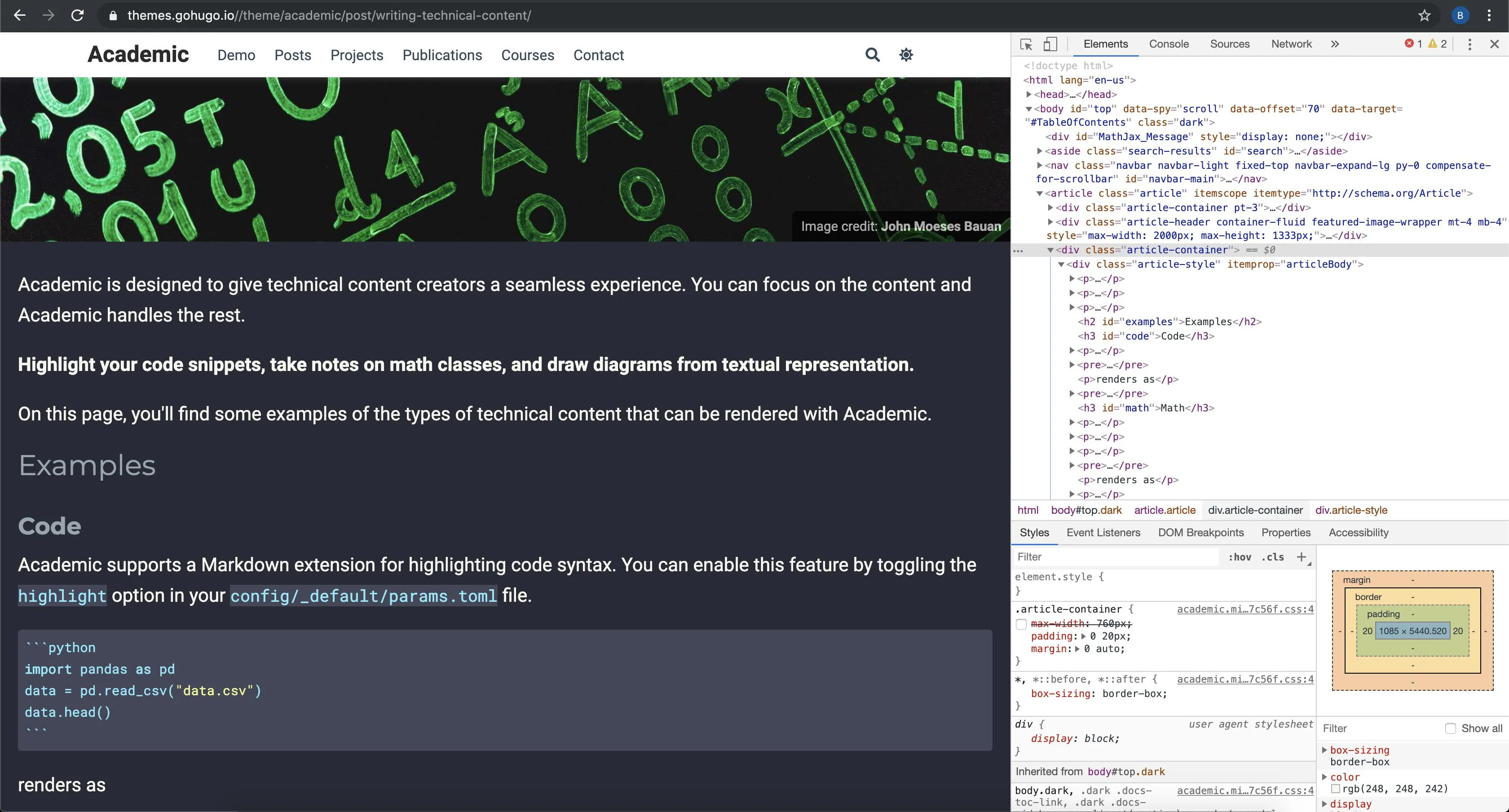This screenshot has height=812, width=1509.
Task: Click the color swatch for rgb(248, 248, 242)
Action: (x=1336, y=789)
